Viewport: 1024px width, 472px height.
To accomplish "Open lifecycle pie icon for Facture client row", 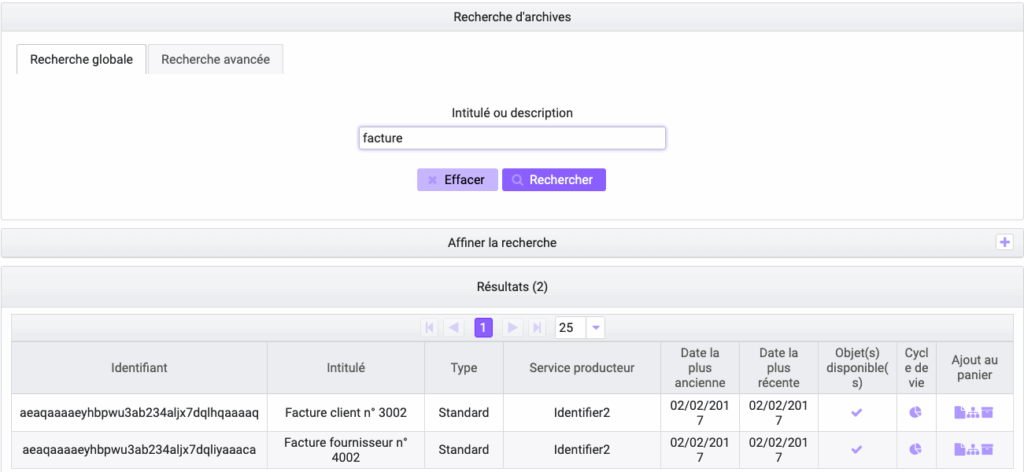I will tap(916, 412).
